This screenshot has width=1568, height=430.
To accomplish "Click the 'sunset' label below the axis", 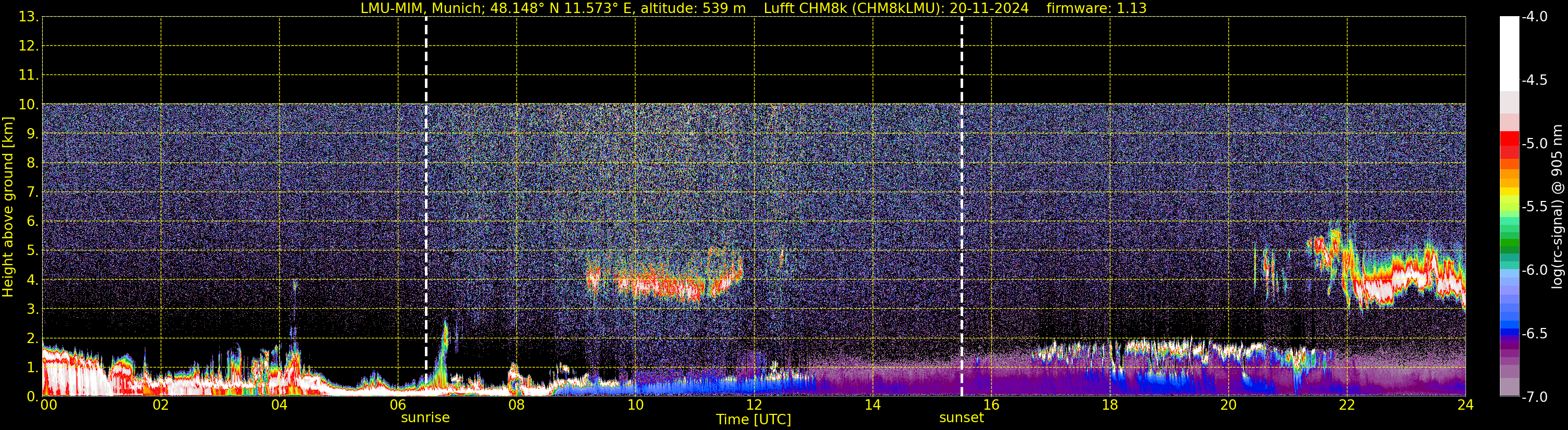I will (x=961, y=418).
